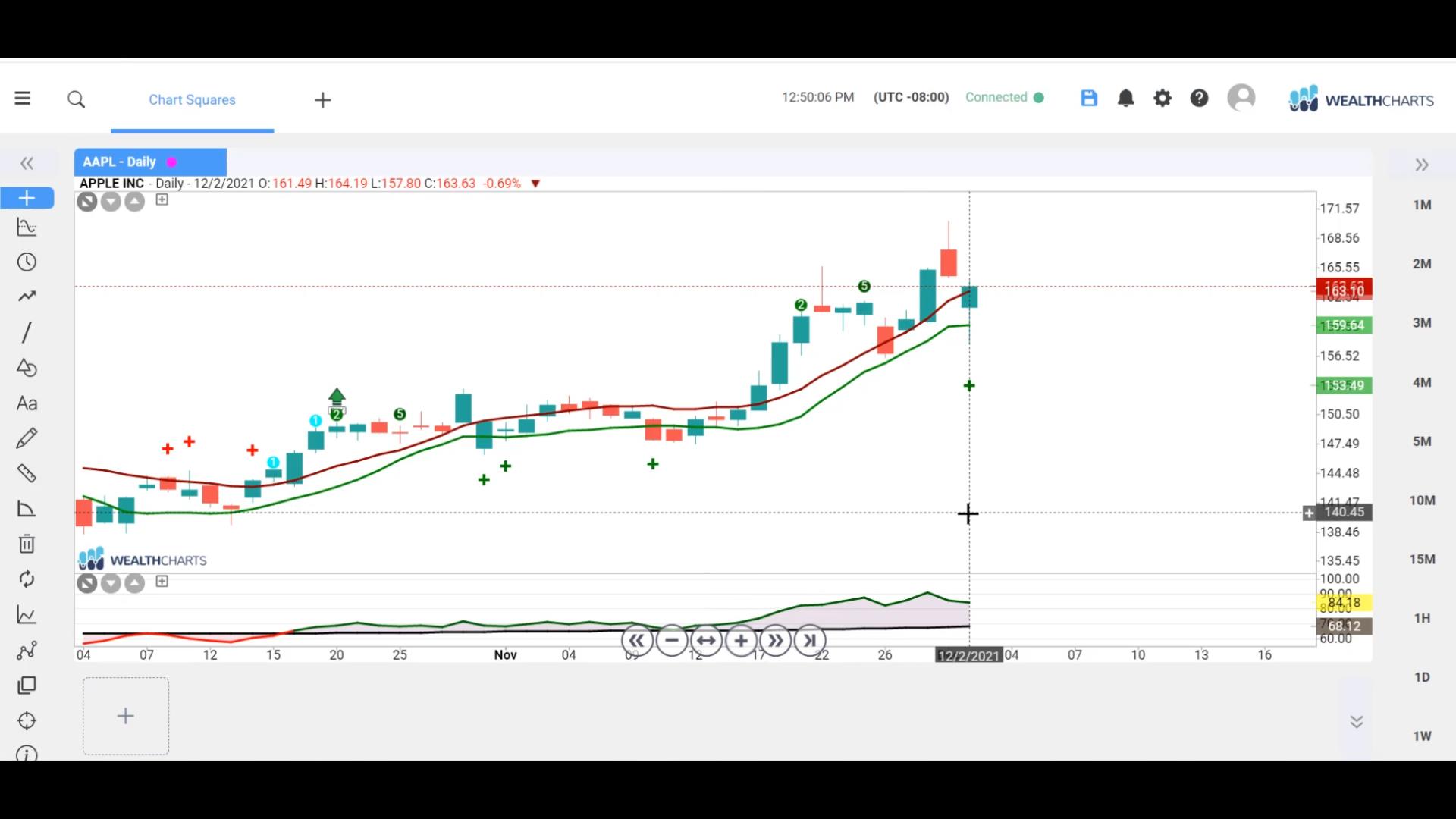The width and height of the screenshot is (1456, 819).
Task: Open the clock time tool
Action: (x=27, y=262)
